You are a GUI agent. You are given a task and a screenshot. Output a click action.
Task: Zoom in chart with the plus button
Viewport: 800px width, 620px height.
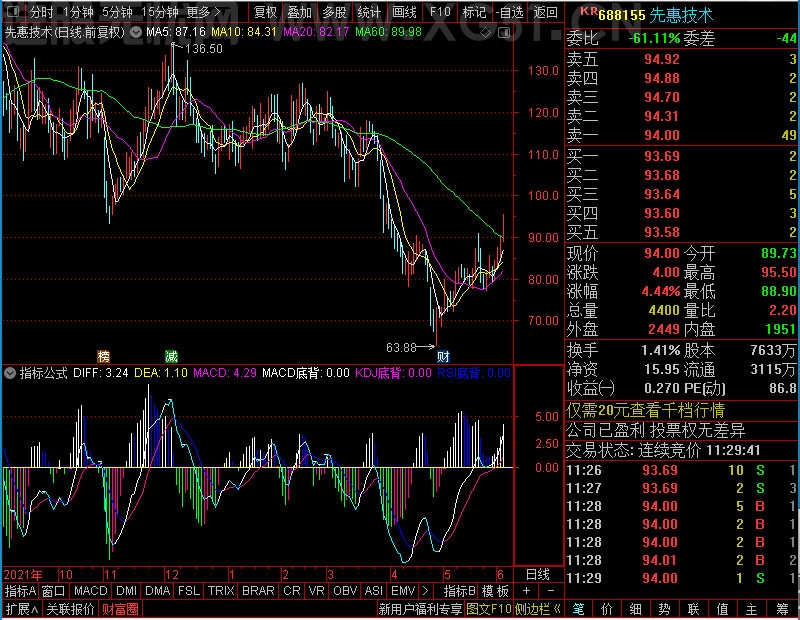[x=527, y=590]
